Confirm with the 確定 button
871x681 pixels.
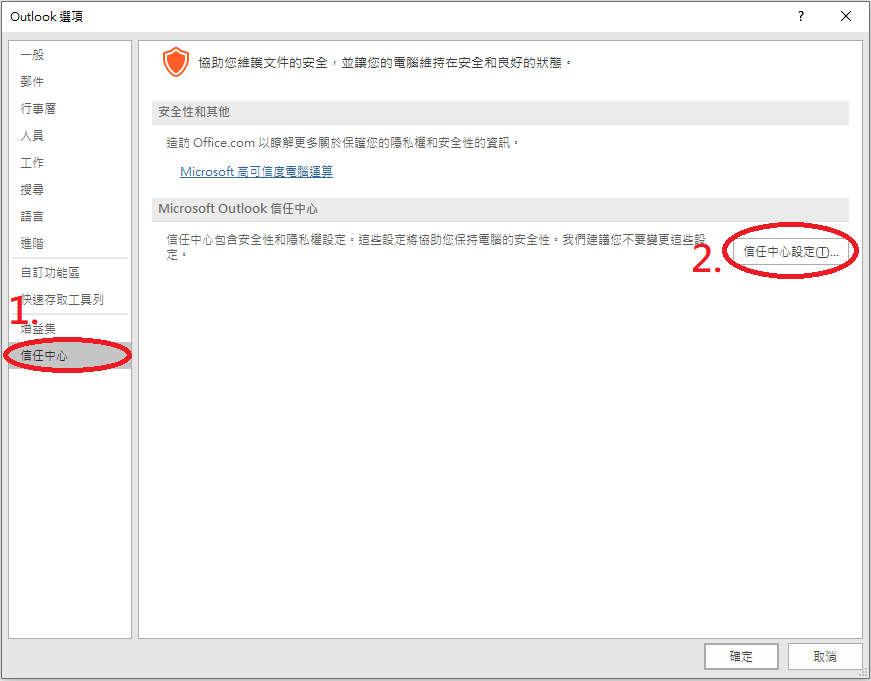[741, 657]
